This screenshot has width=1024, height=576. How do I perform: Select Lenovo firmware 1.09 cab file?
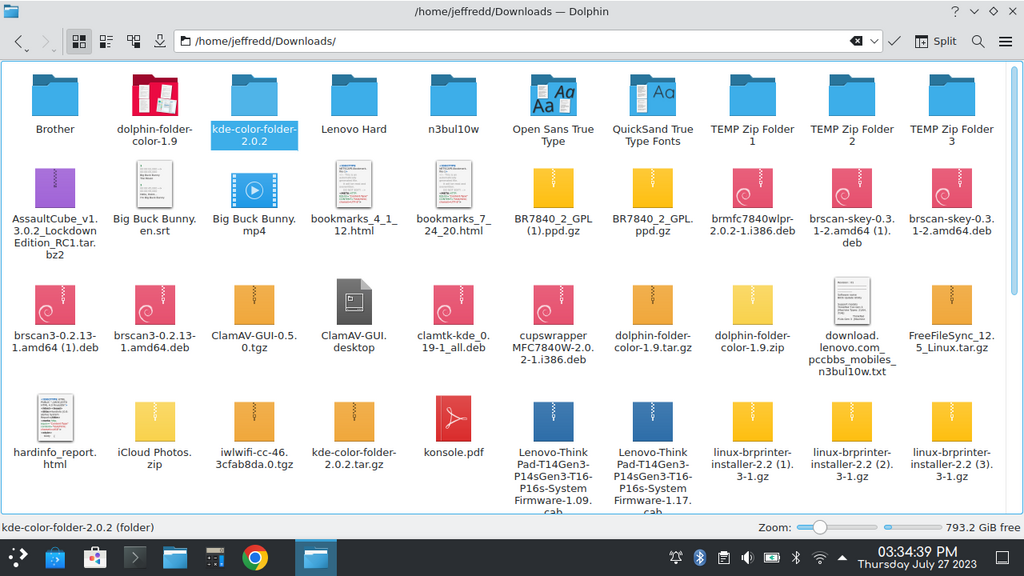(553, 456)
